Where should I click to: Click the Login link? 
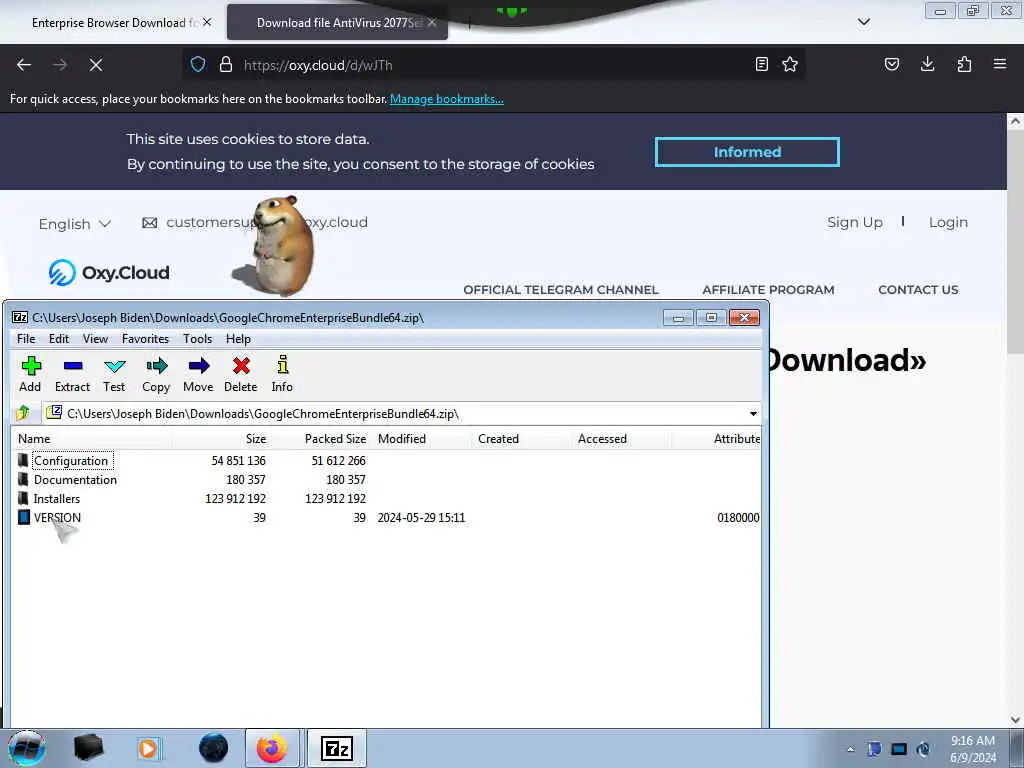point(948,222)
